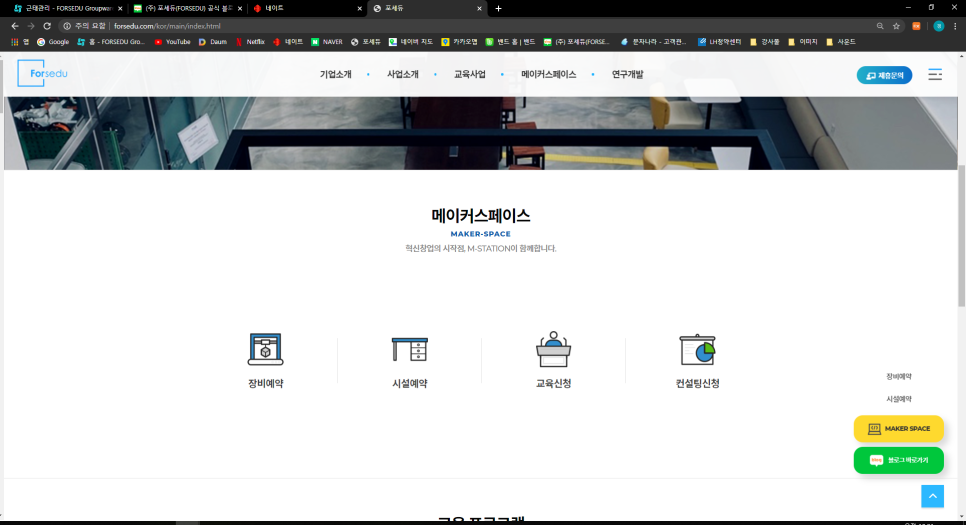Click the 교육신청 label
Screen dimensions: 966x525
click(553, 383)
